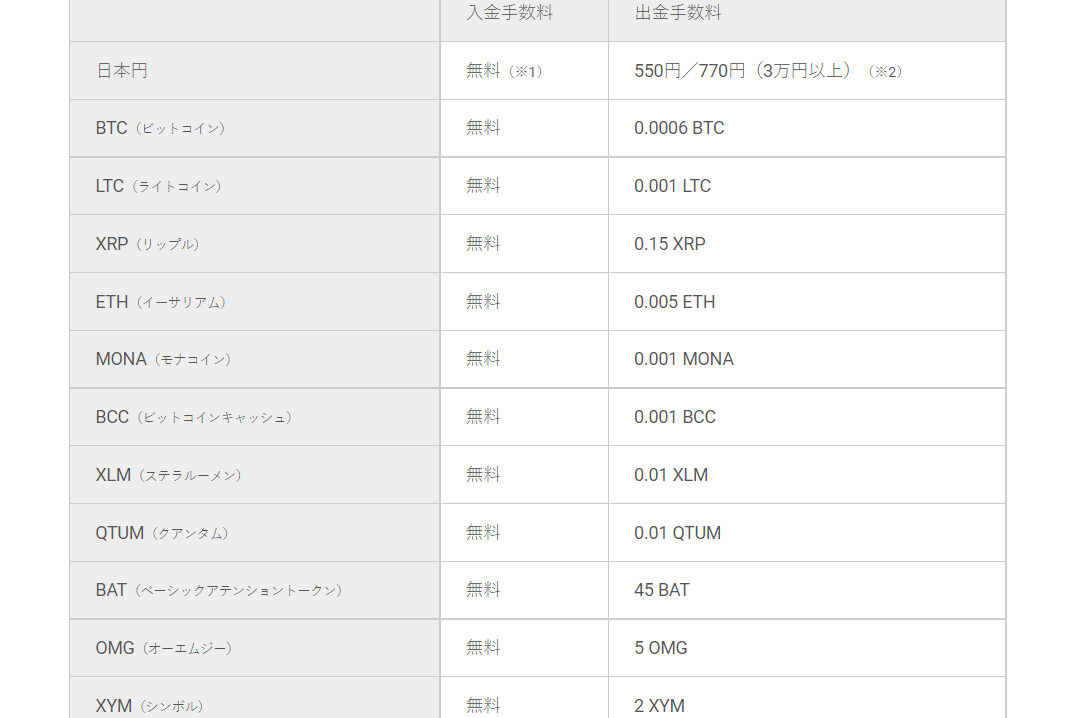
Task: Click the 0.0006 BTC fee value
Action: click(679, 128)
